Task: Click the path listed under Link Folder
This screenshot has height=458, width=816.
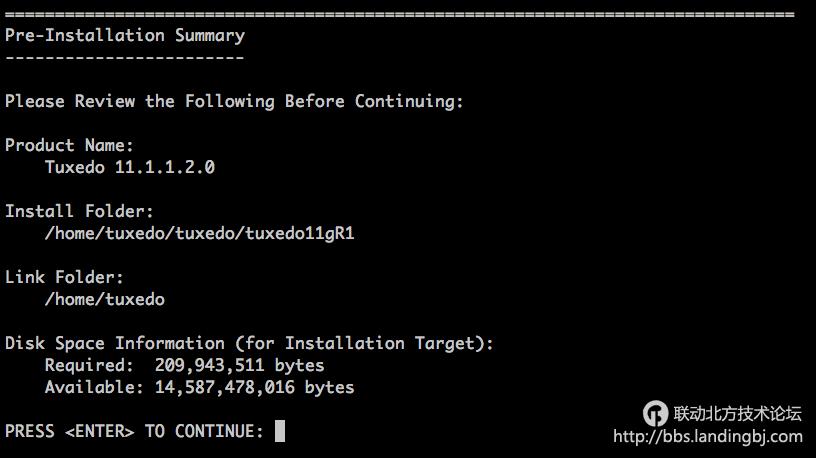Action: pos(105,299)
